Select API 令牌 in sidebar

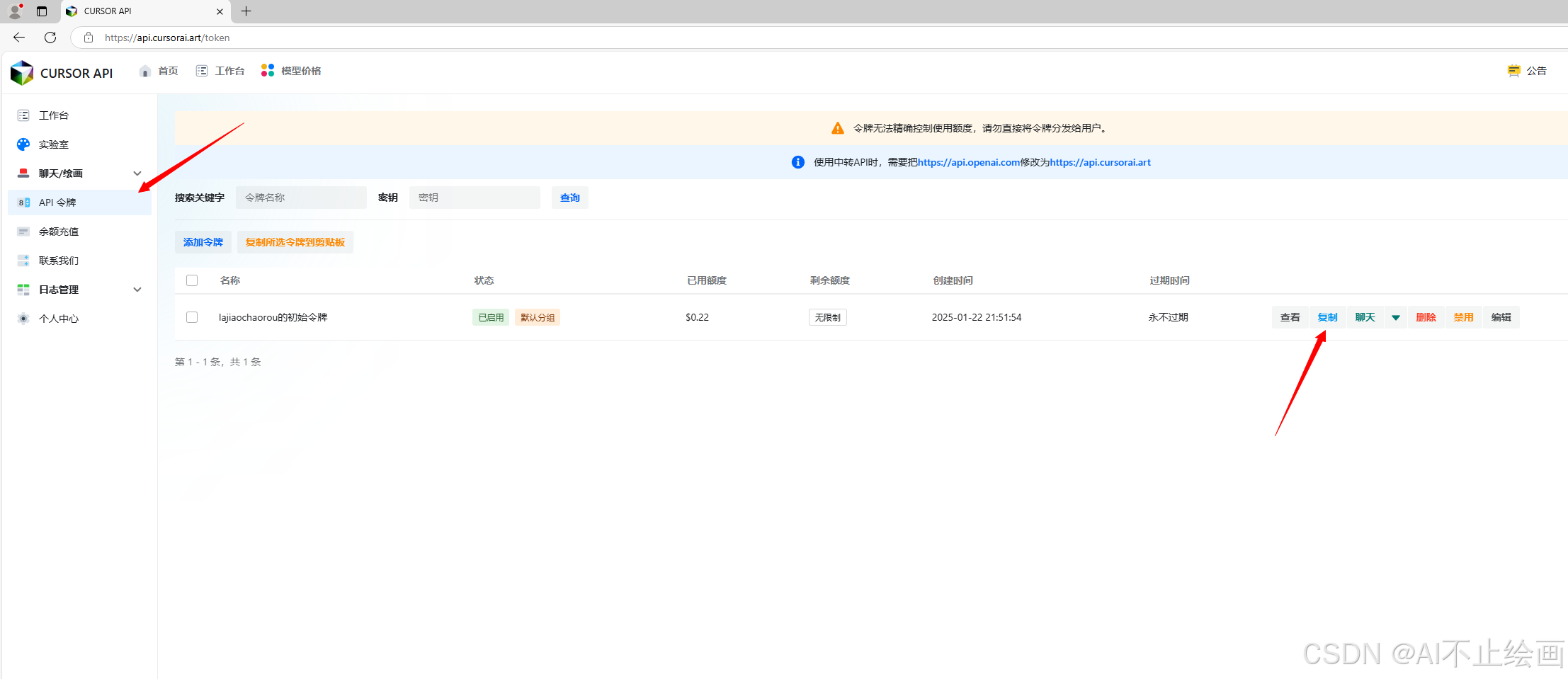(80, 202)
